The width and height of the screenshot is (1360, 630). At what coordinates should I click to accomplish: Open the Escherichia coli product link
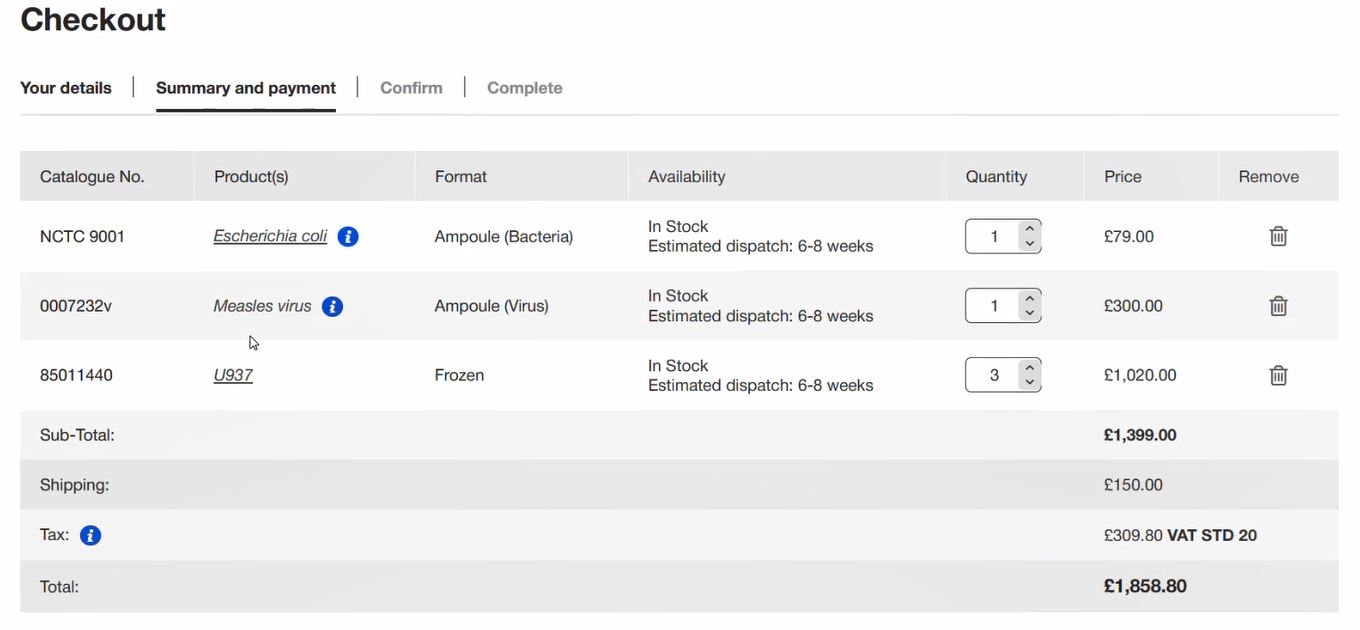270,237
